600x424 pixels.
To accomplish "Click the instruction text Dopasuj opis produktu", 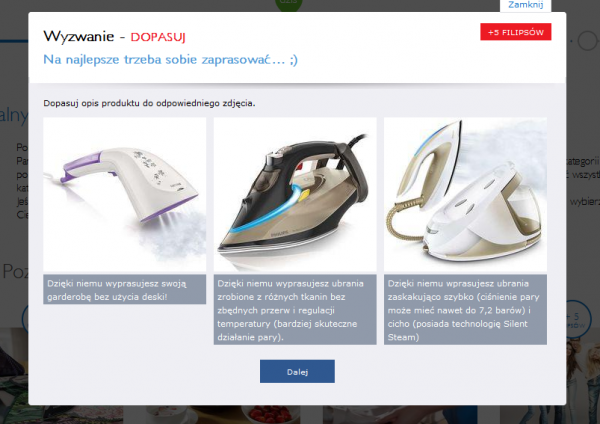I will [x=149, y=103].
